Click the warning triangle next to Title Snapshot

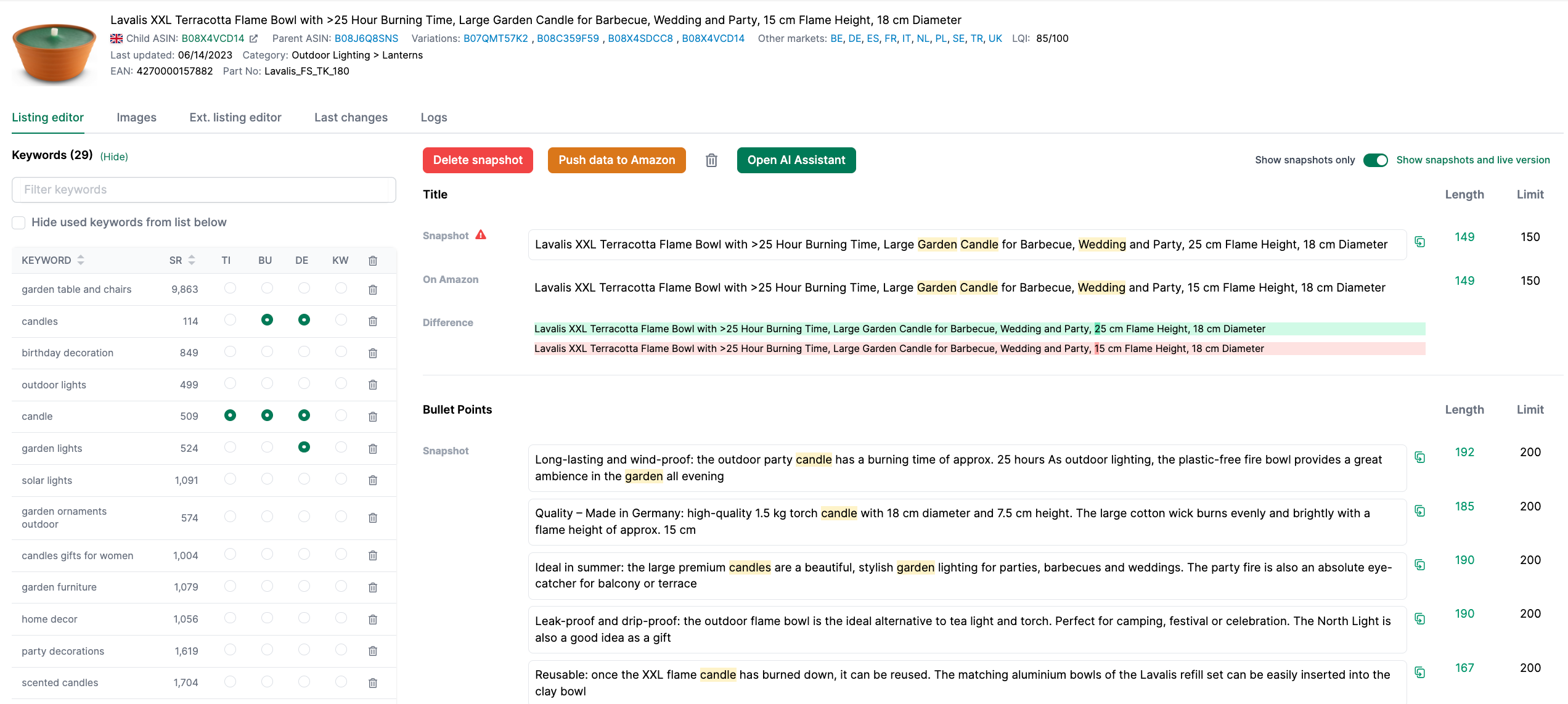(x=481, y=235)
